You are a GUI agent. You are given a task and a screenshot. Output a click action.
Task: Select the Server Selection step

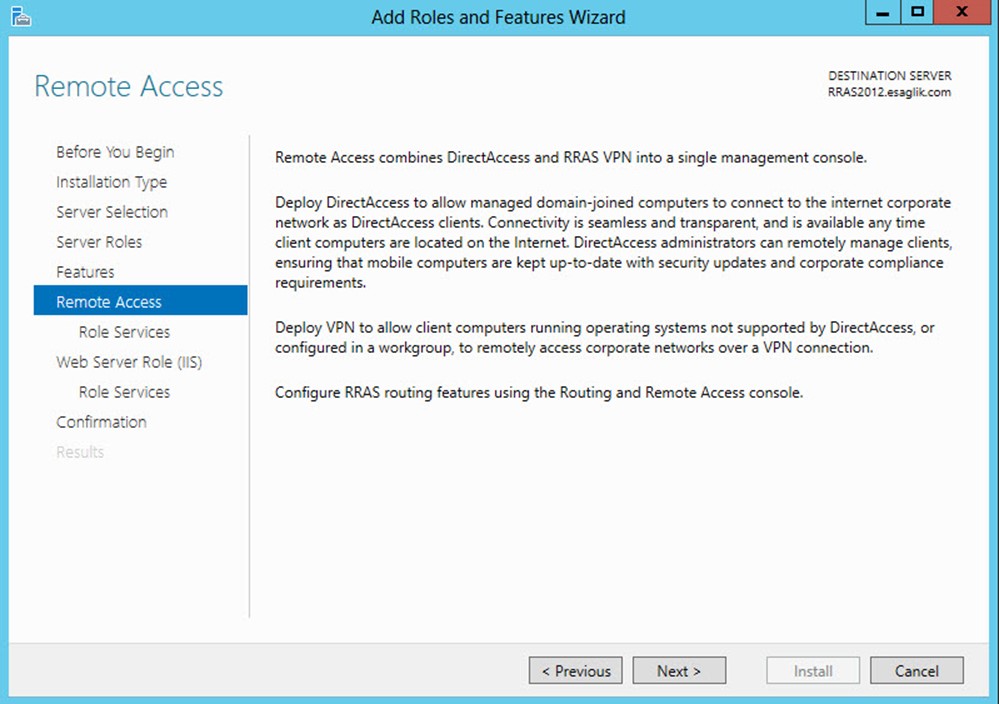(x=112, y=212)
